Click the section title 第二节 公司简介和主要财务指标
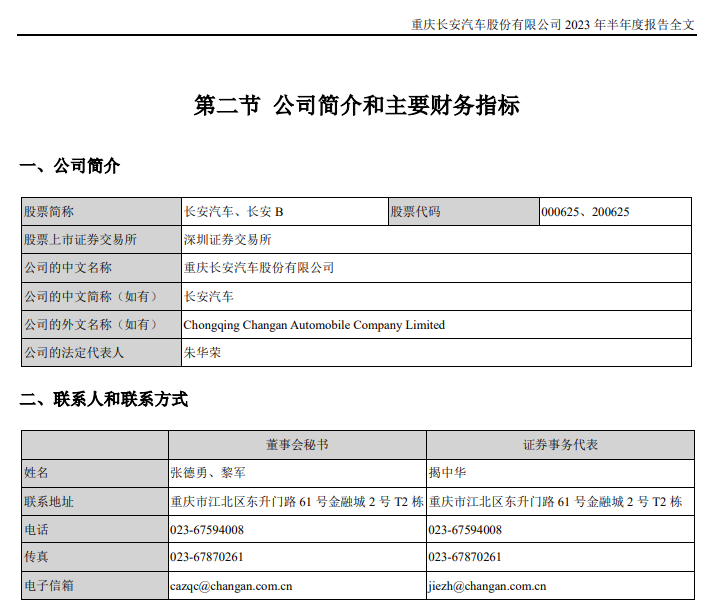Screen dimensions: 709x613 (356, 106)
